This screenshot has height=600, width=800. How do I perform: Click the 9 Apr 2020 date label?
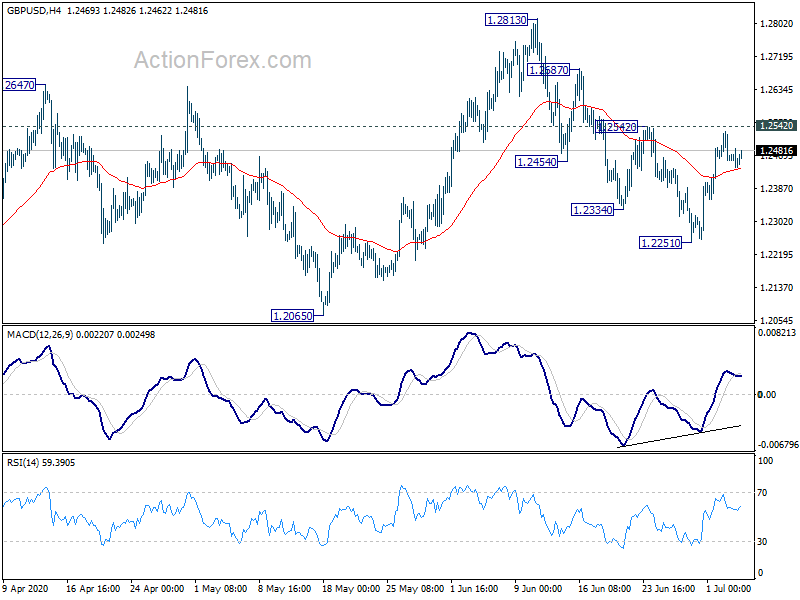coord(26,588)
